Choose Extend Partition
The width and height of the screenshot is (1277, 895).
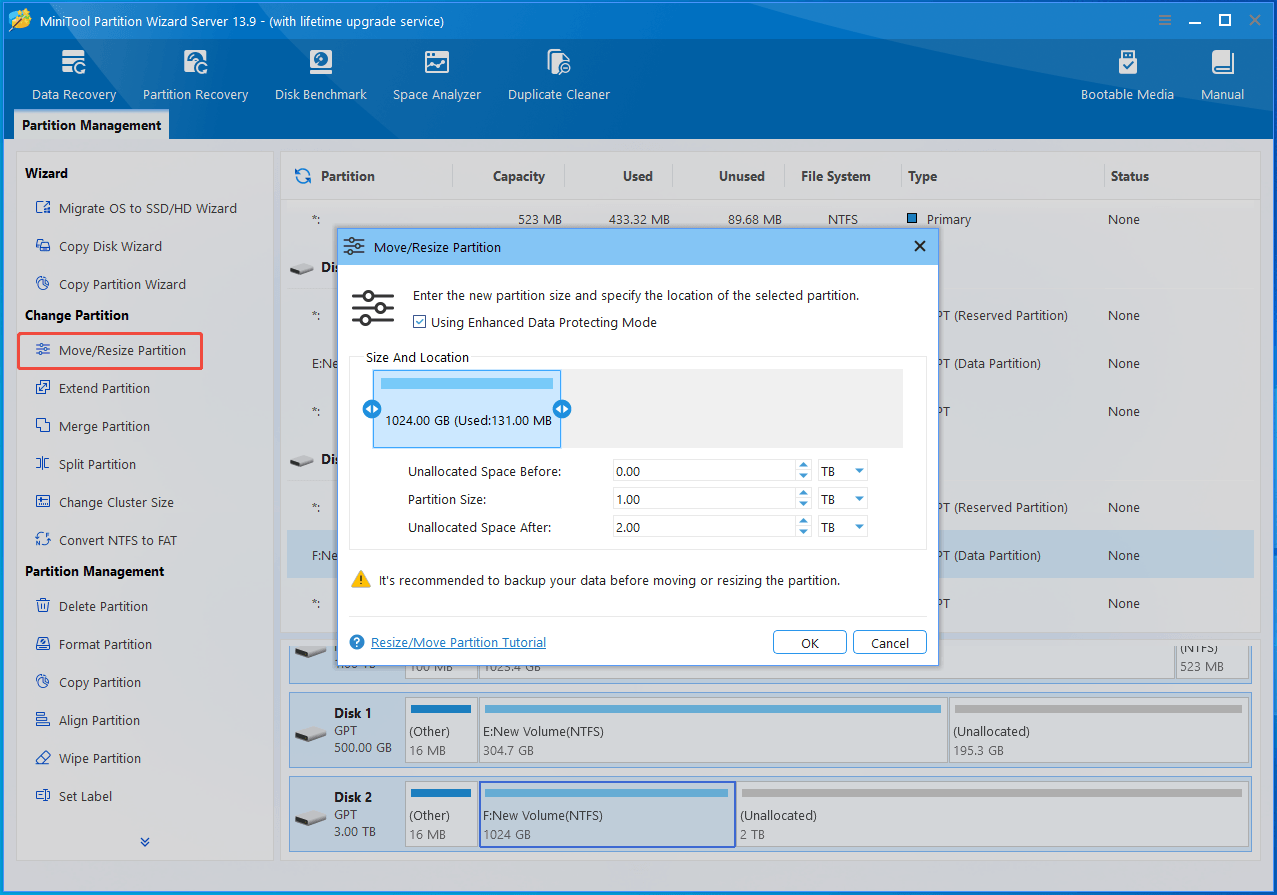pos(92,388)
